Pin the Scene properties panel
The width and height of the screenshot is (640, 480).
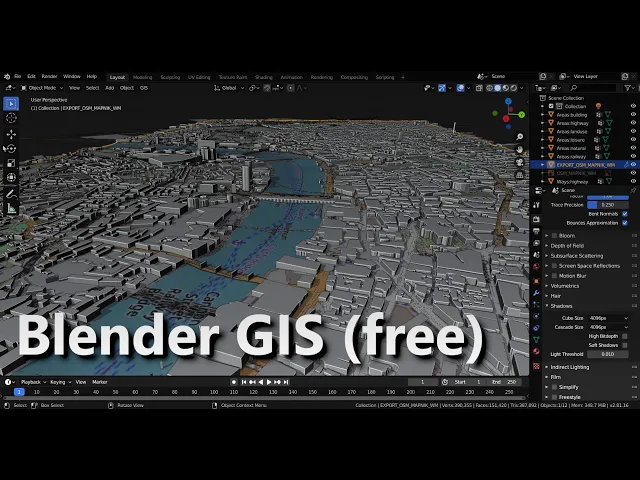(x=633, y=191)
